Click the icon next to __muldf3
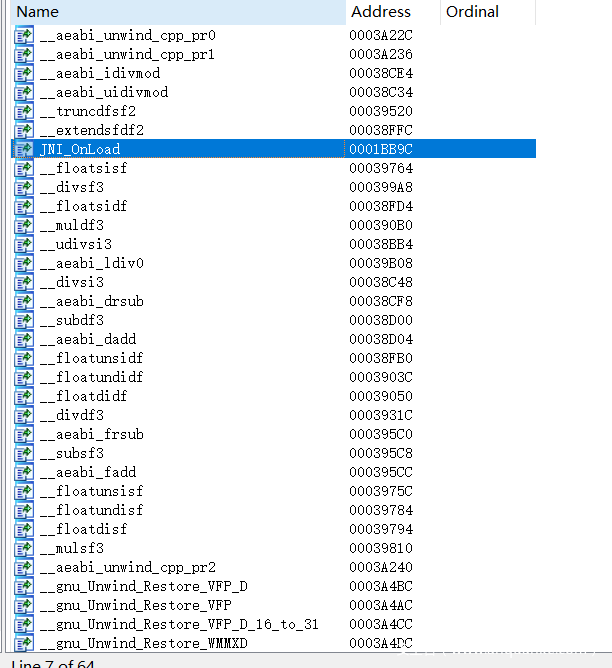612x668 pixels. pyautogui.click(x=23, y=225)
